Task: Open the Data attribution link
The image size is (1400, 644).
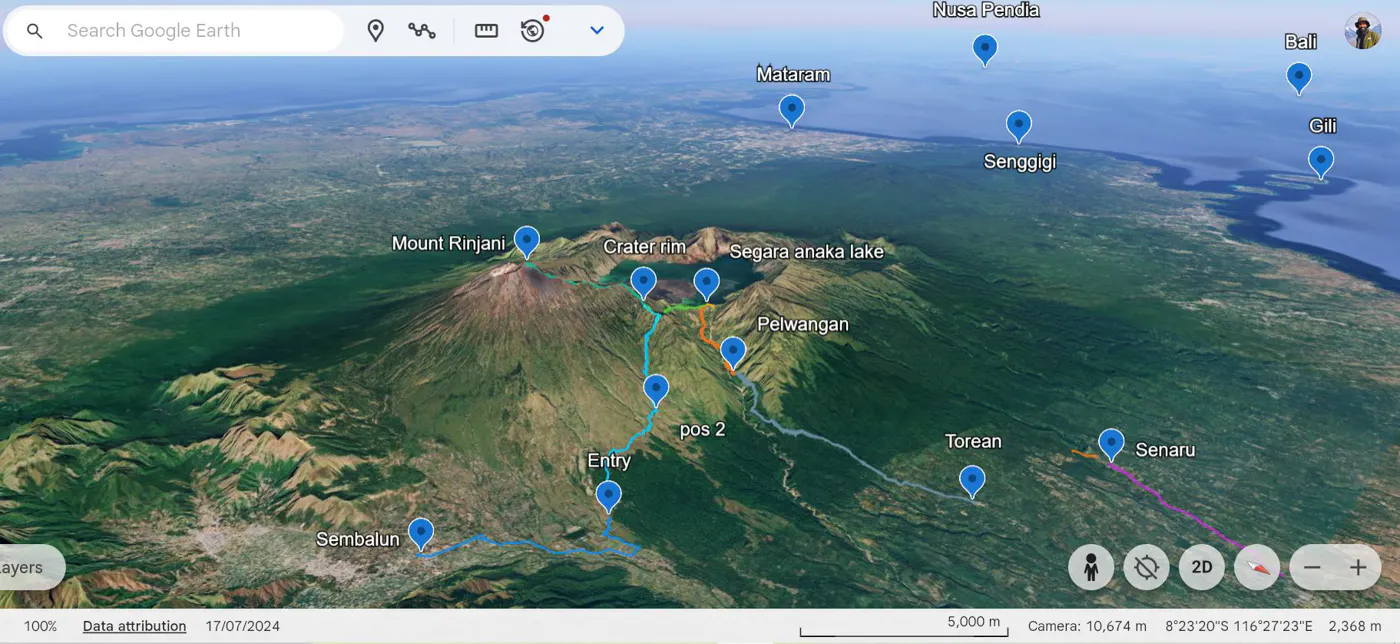Action: pyautogui.click(x=134, y=625)
